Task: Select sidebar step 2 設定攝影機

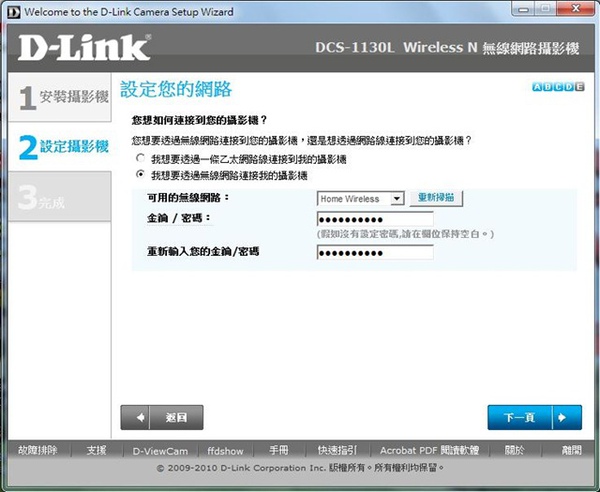Action: (x=60, y=147)
